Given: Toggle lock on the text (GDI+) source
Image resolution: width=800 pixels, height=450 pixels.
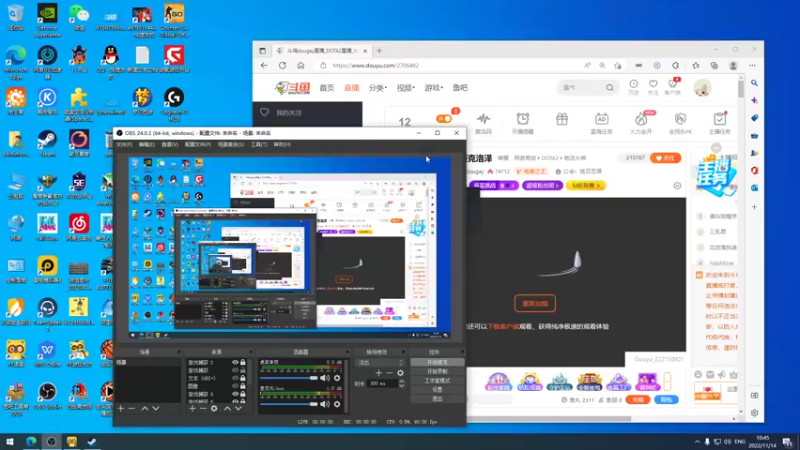Looking at the screenshot, I should coord(243,378).
